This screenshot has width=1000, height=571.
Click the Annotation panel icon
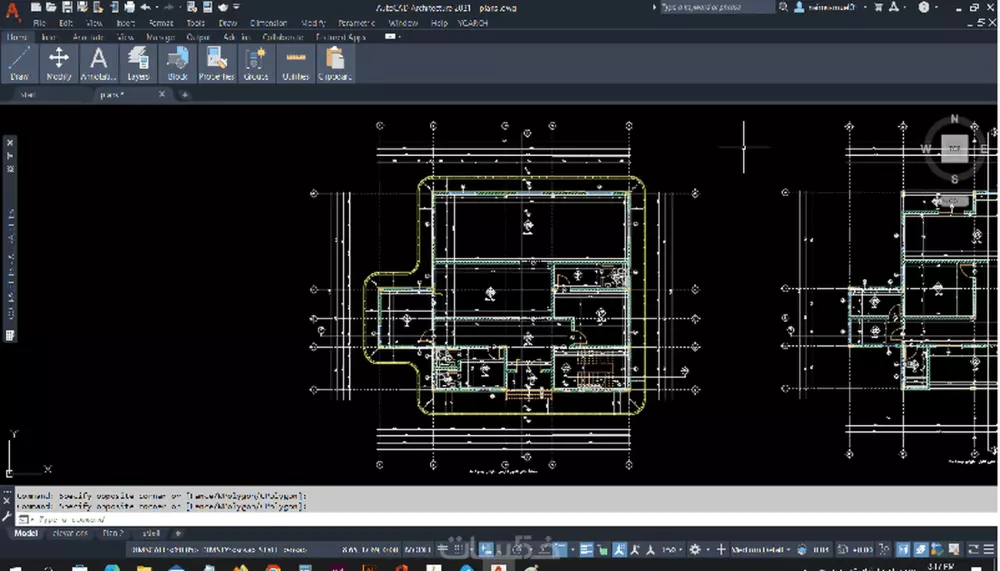click(x=98, y=62)
